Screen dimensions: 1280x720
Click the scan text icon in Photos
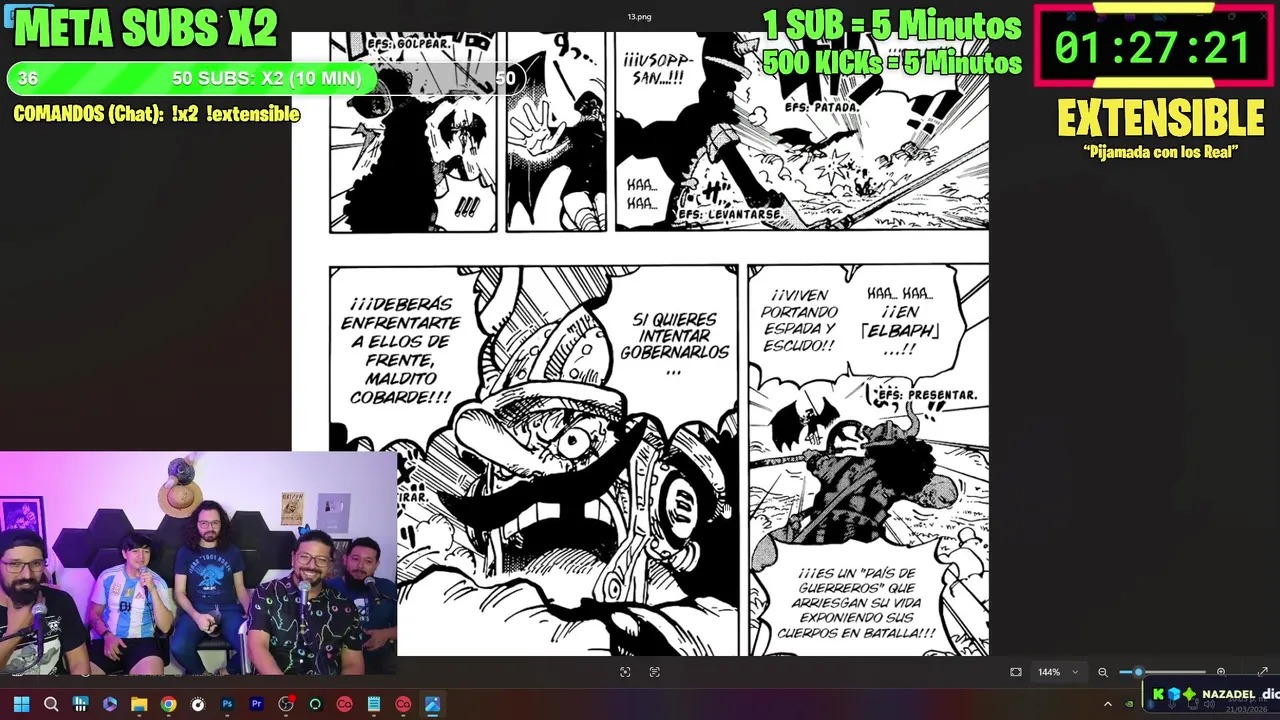[x=655, y=672]
